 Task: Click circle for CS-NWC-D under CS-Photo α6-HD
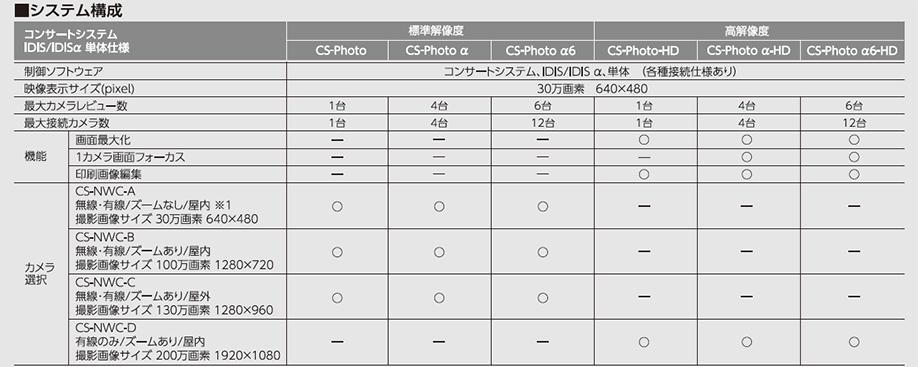(x=854, y=342)
